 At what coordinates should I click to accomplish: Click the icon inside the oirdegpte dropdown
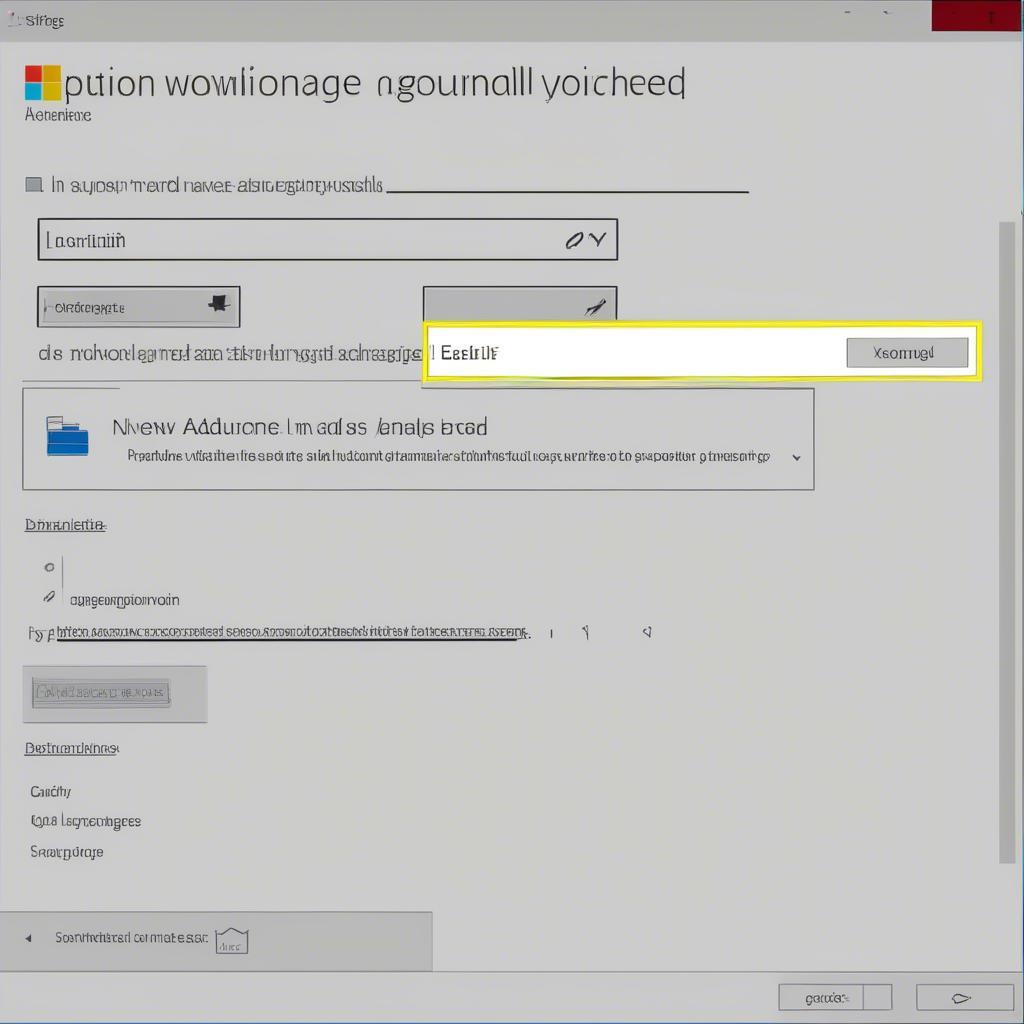[219, 304]
